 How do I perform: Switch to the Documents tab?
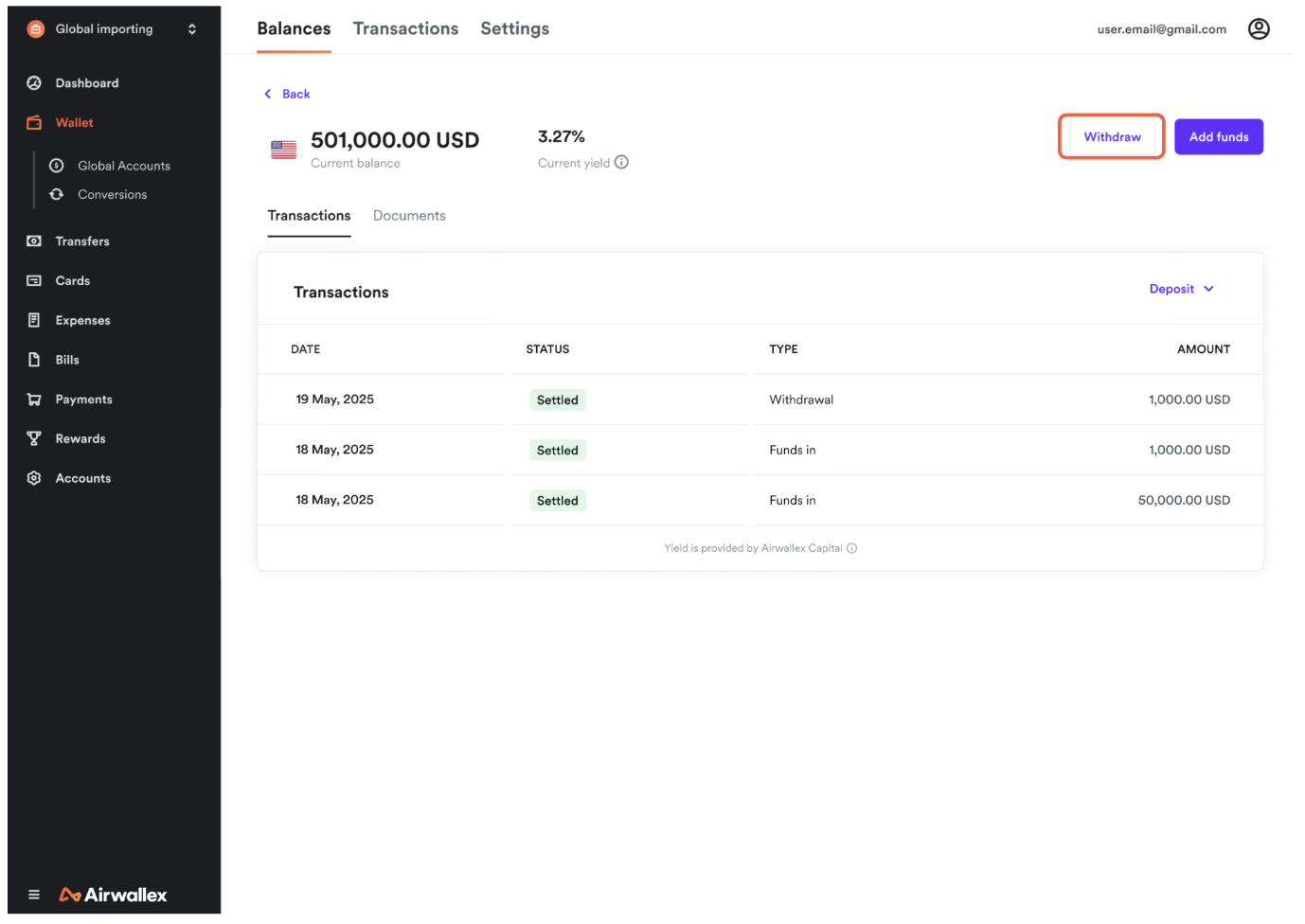click(409, 216)
